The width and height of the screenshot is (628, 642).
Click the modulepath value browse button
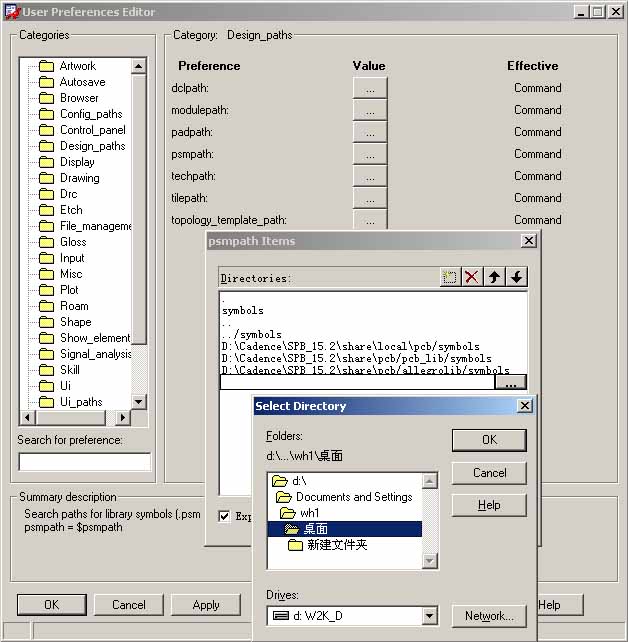coord(370,111)
